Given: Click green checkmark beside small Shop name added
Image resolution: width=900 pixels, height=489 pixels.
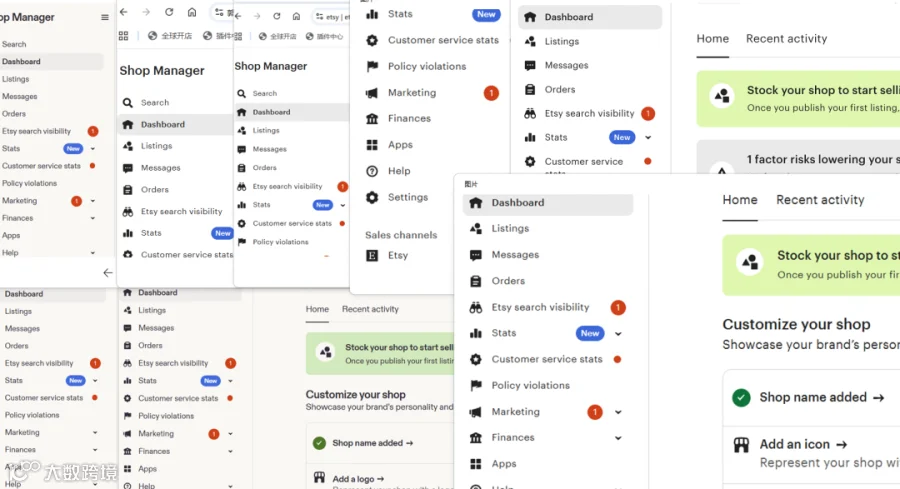Looking at the screenshot, I should tap(319, 443).
